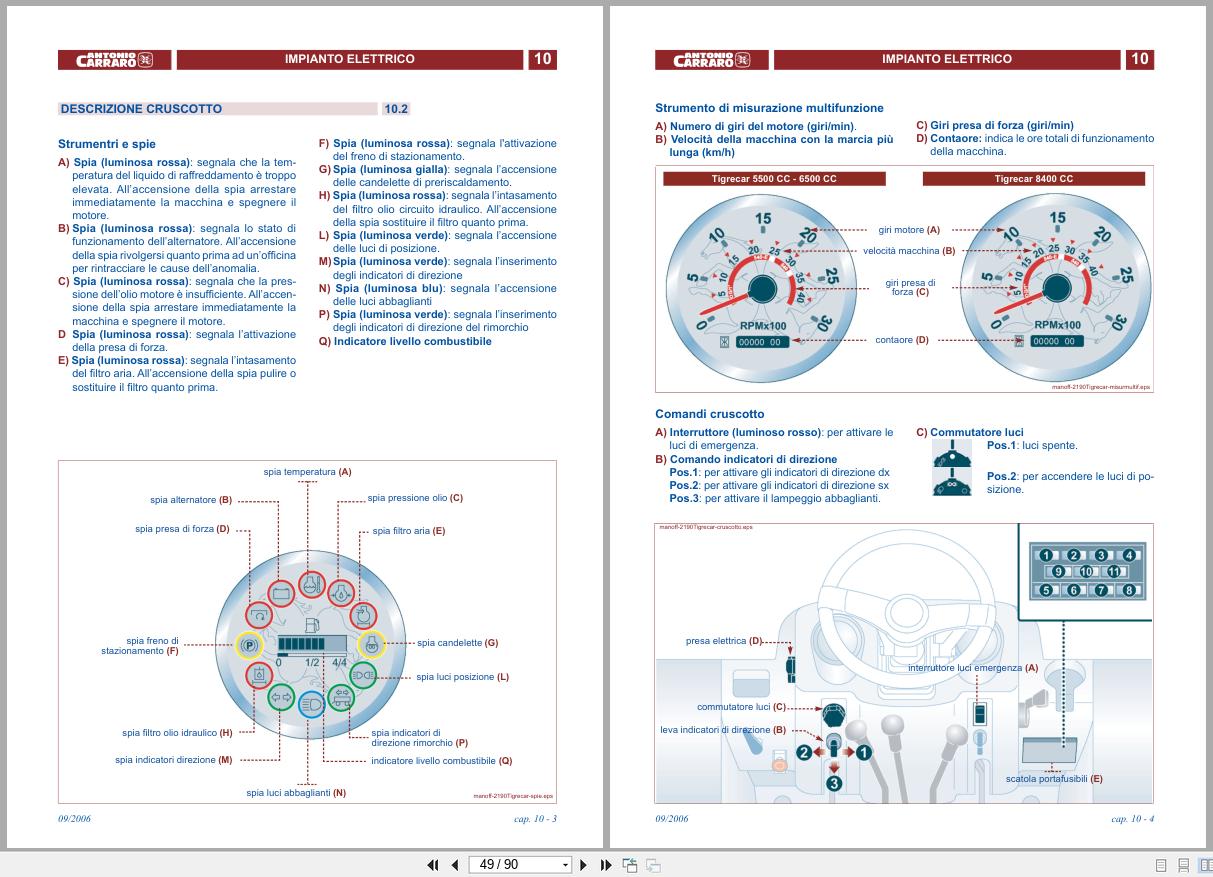Jump to the last page
1213x877 pixels.
pos(606,865)
